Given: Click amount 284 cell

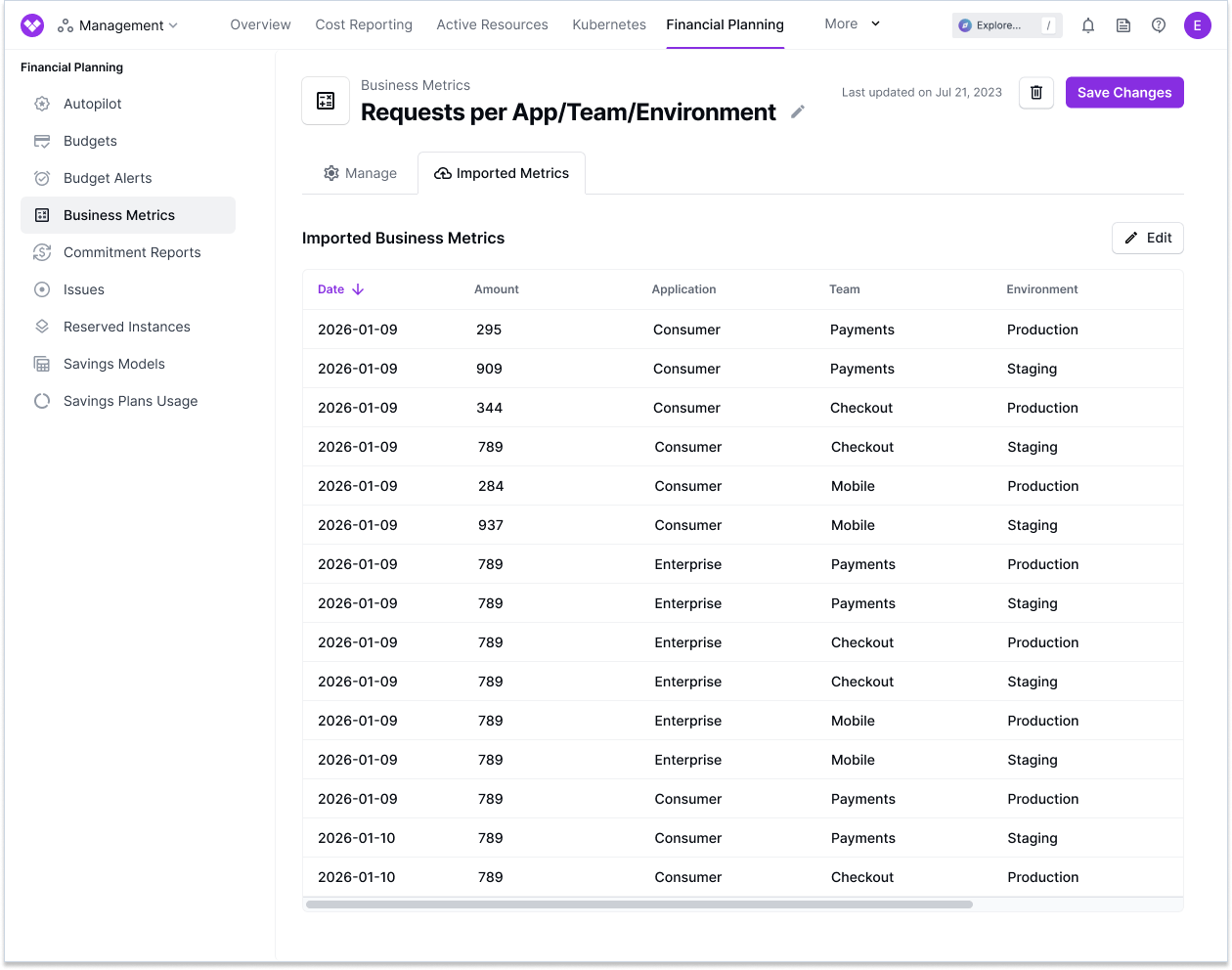Looking at the screenshot, I should [491, 486].
